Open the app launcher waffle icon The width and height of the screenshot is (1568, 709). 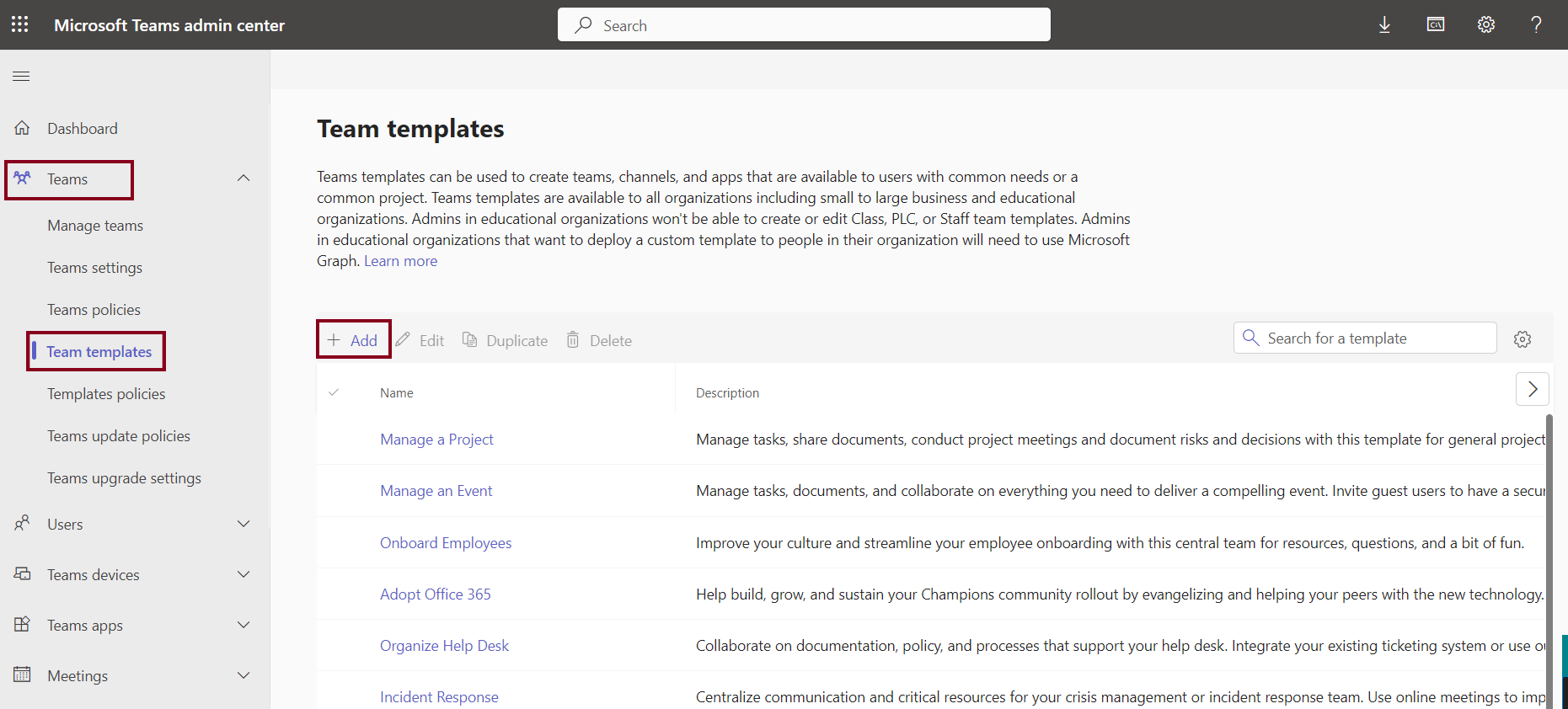(x=20, y=24)
